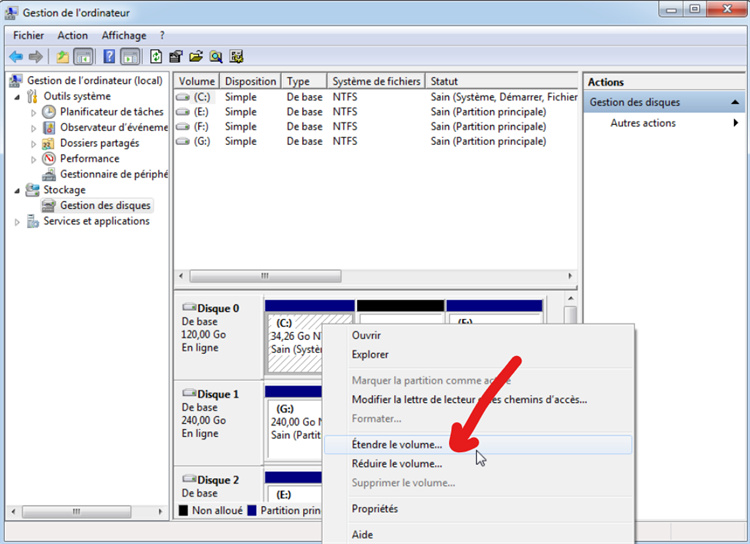Choose Étendre le volume... in context menu
Screen dimensions: 750x544
tap(478, 444)
